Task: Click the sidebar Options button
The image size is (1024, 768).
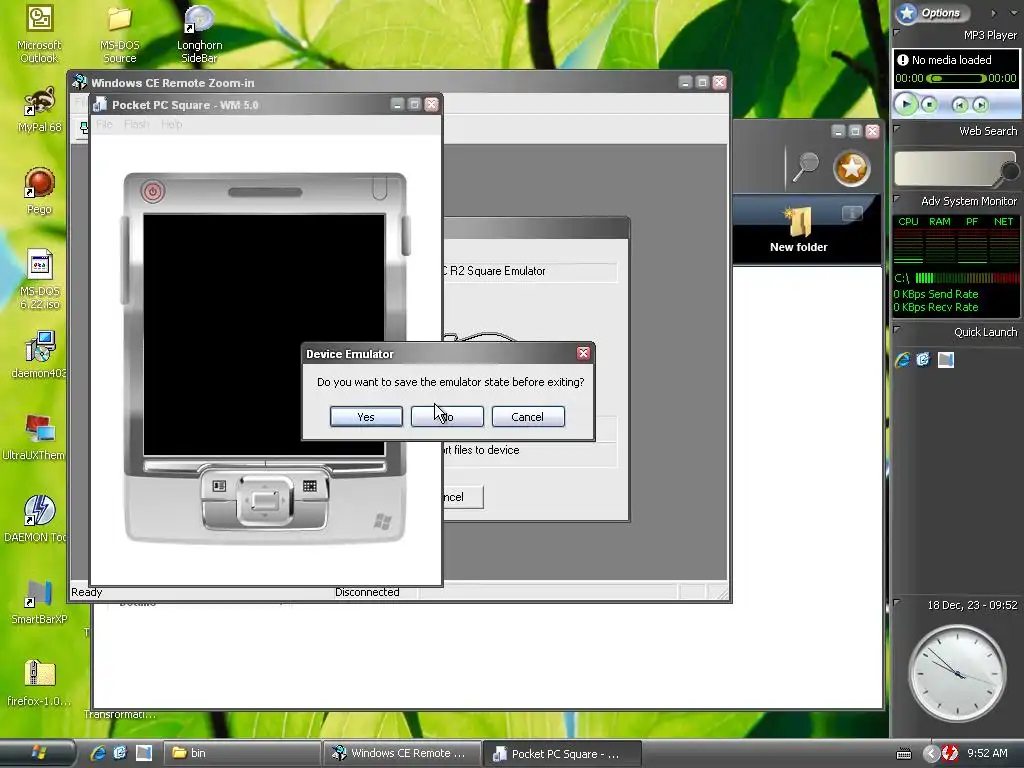Action: click(933, 12)
